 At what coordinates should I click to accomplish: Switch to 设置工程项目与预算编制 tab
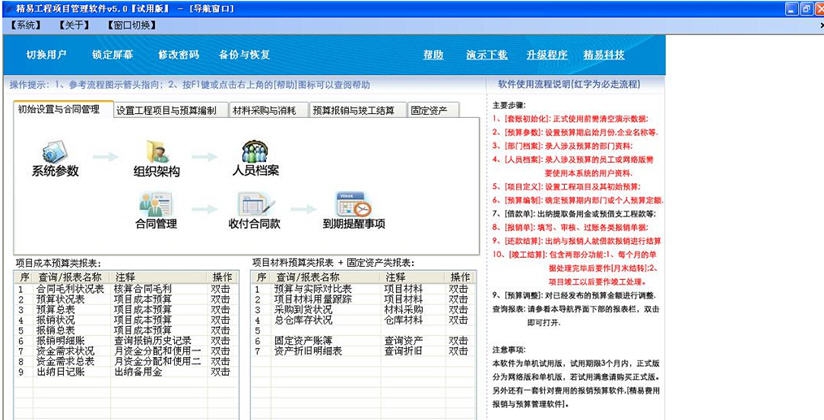(170, 110)
